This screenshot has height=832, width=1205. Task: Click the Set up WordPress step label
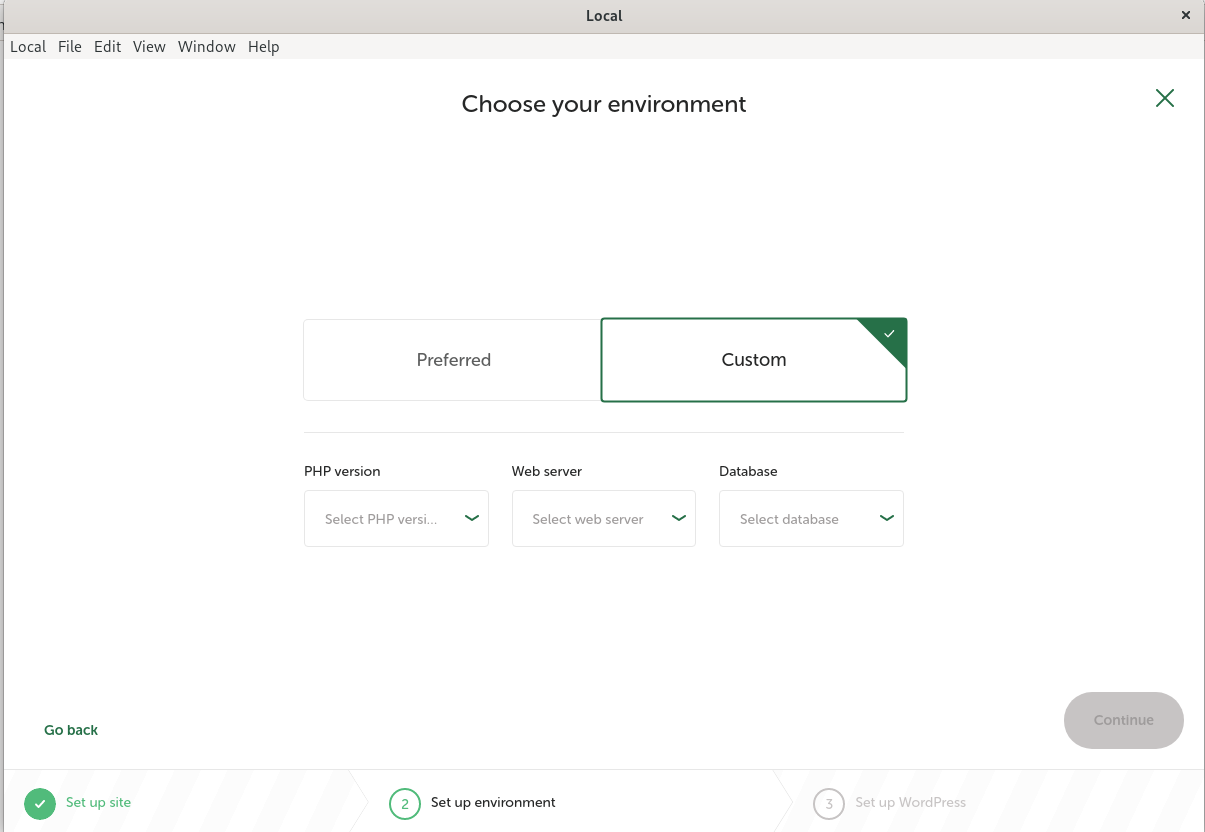910,802
